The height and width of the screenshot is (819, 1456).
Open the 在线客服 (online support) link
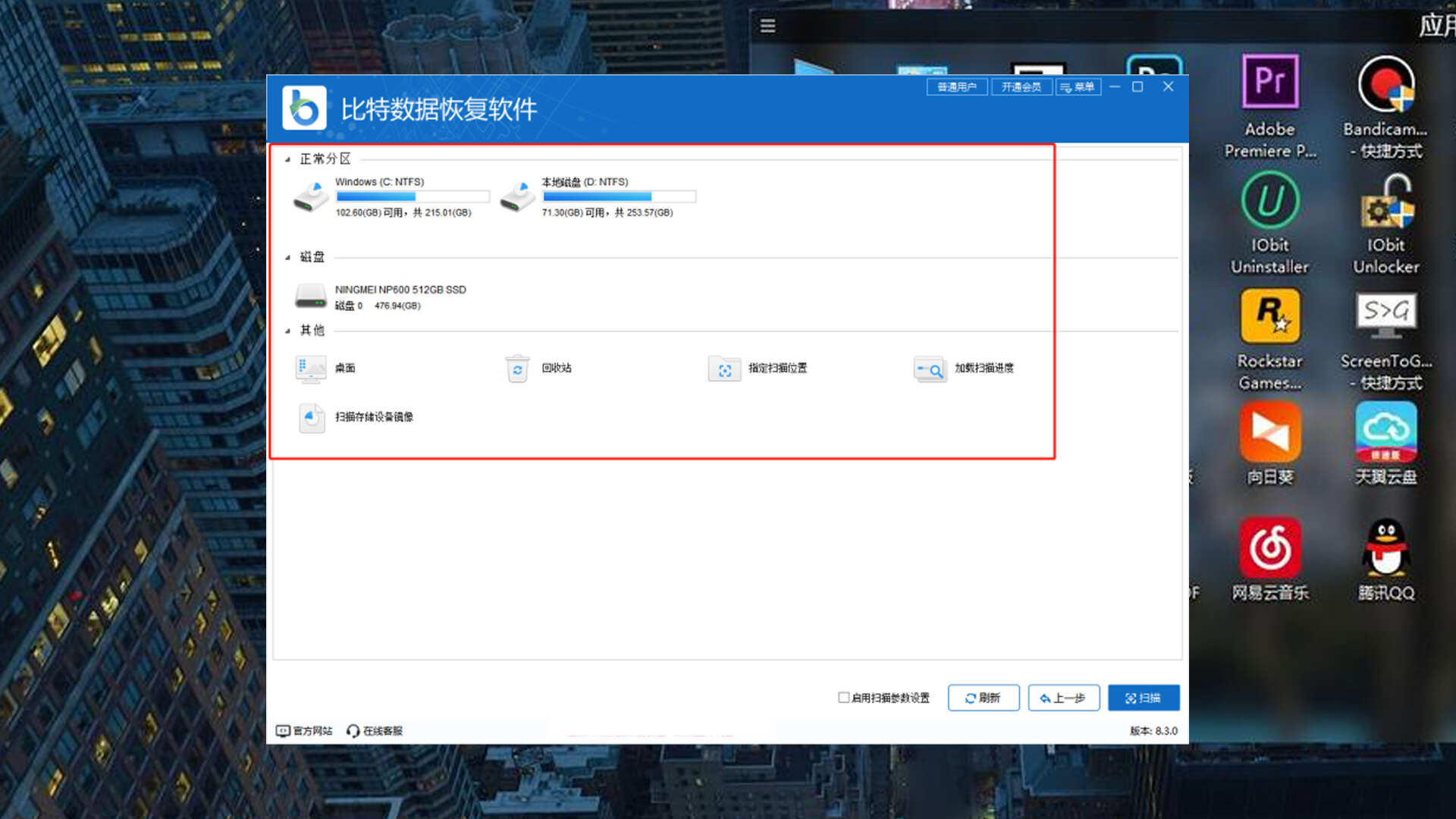coord(383,731)
